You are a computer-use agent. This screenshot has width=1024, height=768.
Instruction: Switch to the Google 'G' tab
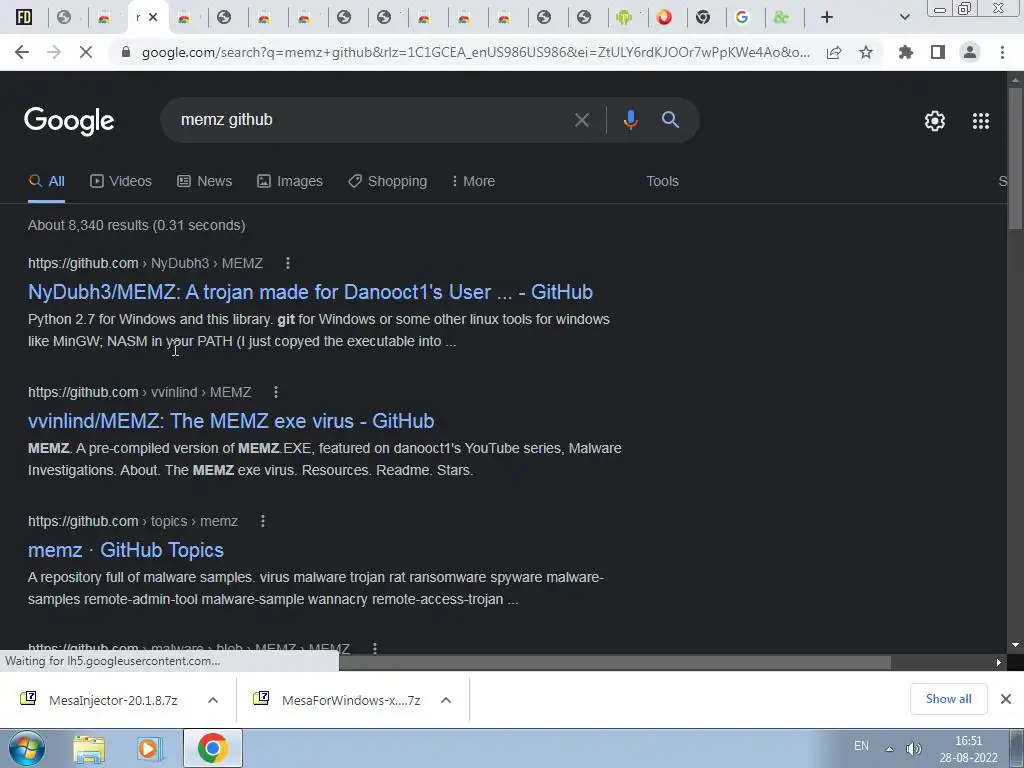742,18
